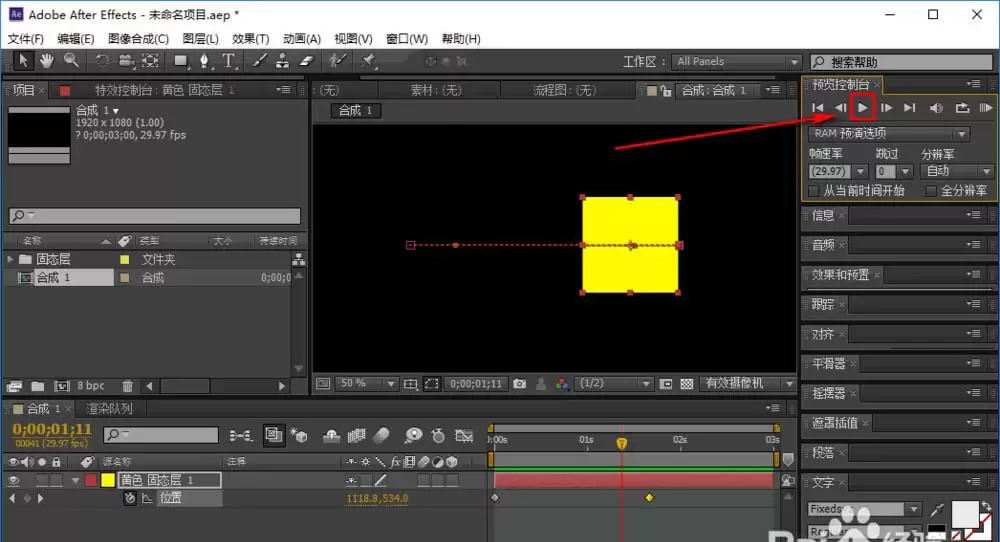Jump to last frame in preview
This screenshot has height=542, width=1000.
coord(909,108)
